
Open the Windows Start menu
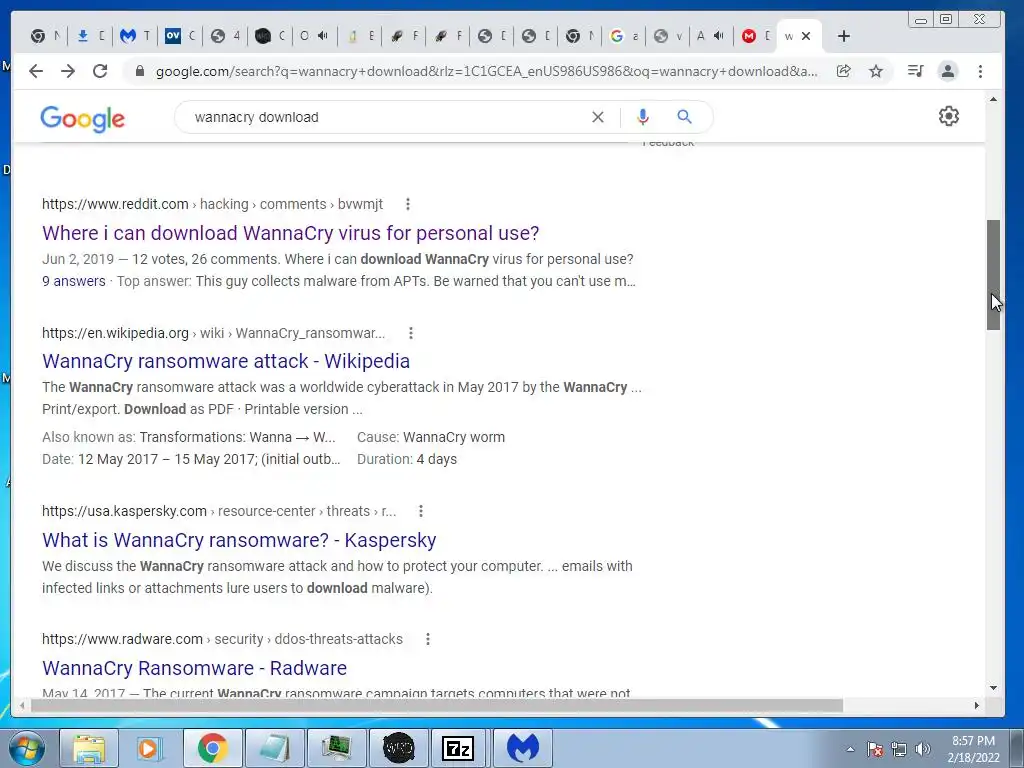27,748
